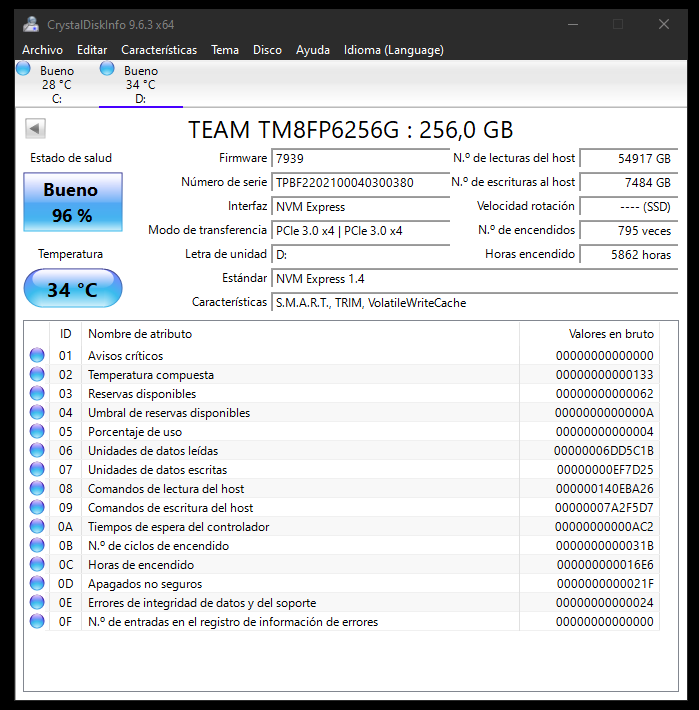Image resolution: width=699 pixels, height=710 pixels.
Task: Click the CrystalDiskInfo app icon in title bar
Action: (31, 24)
